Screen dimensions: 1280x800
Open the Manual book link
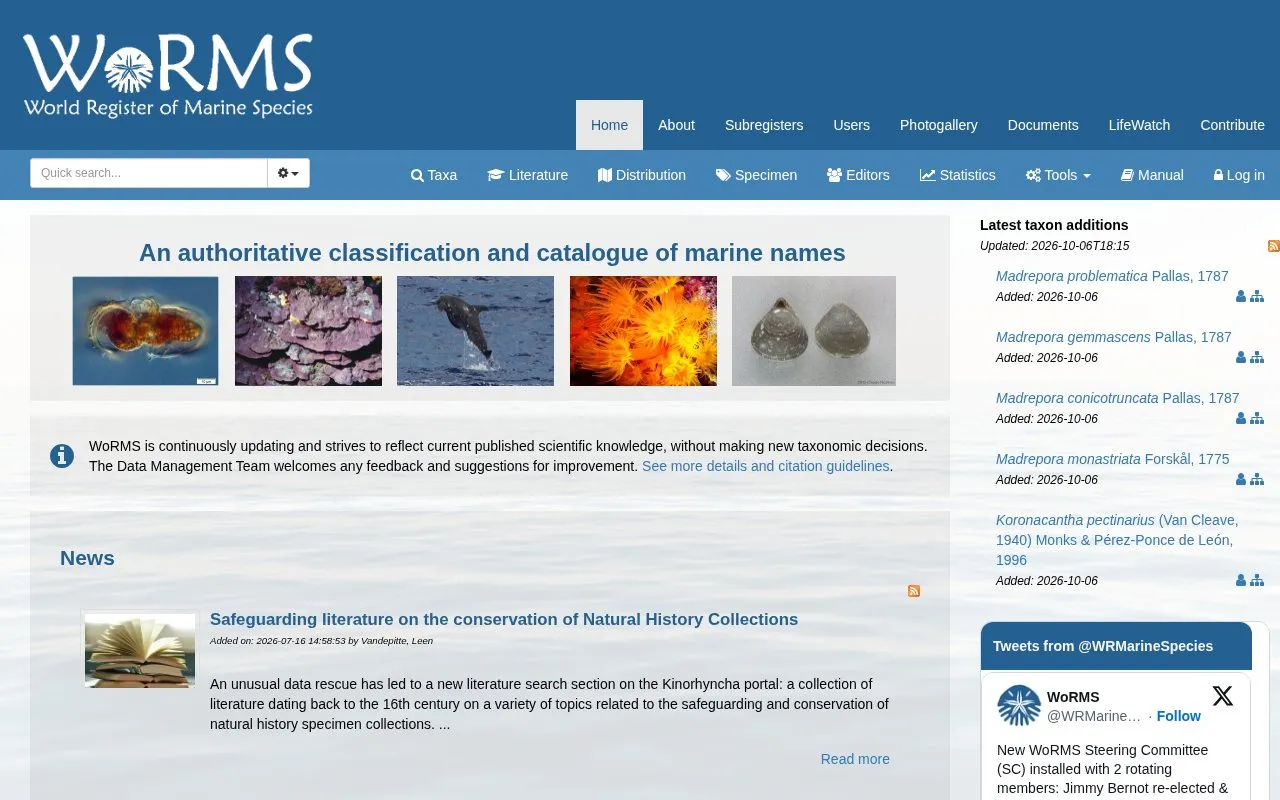point(1152,175)
